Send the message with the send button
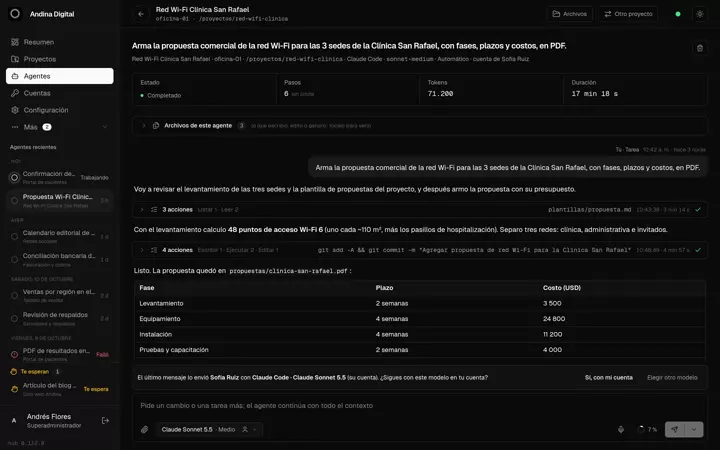The image size is (720, 450). [x=675, y=430]
